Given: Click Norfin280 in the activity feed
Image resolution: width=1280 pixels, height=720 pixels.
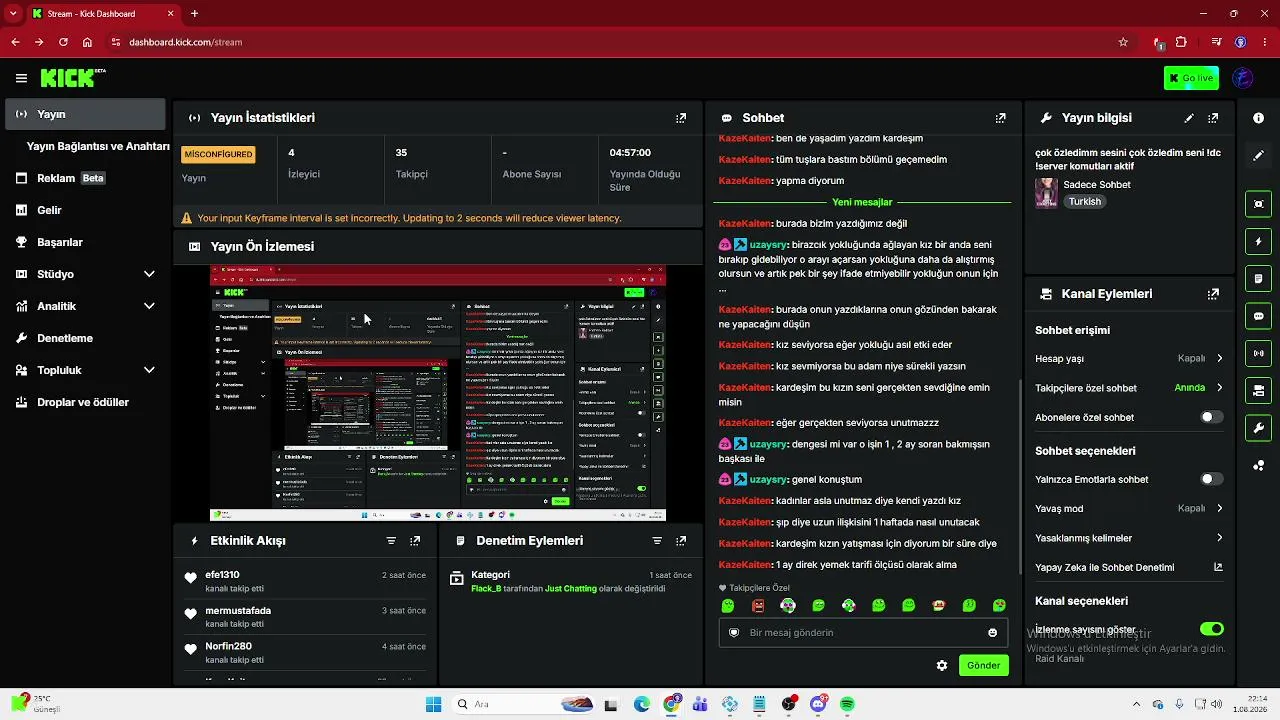Looking at the screenshot, I should [228, 646].
